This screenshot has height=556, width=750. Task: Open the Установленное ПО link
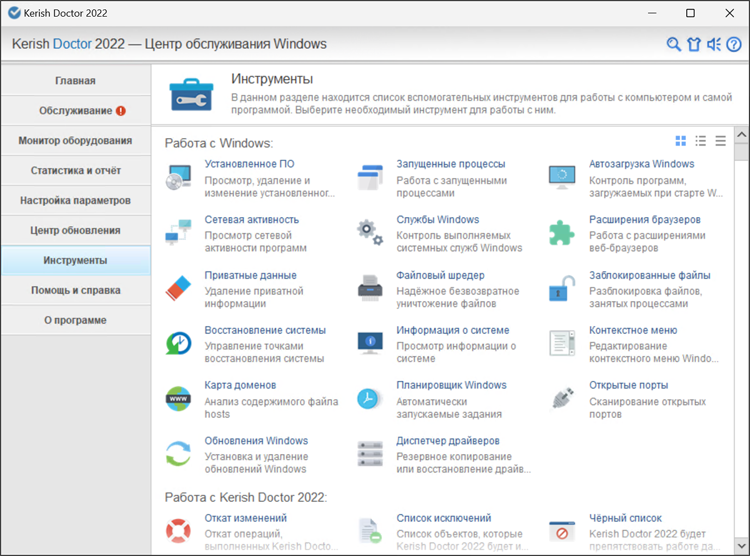pyautogui.click(x=249, y=164)
